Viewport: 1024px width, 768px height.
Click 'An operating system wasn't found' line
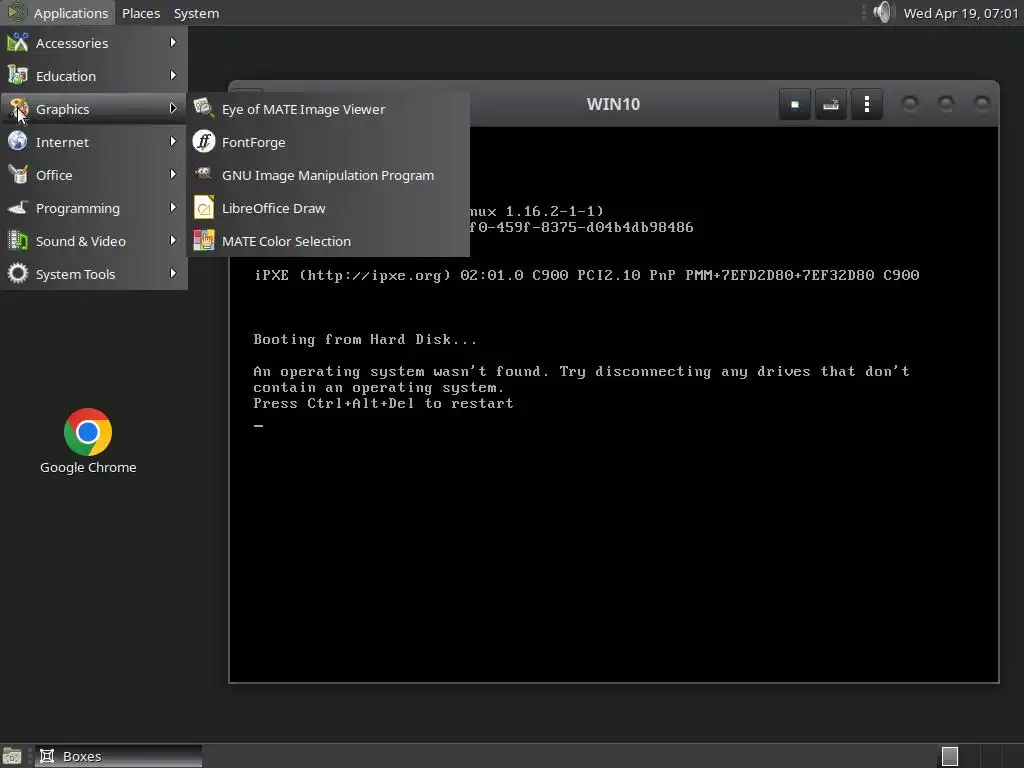[x=581, y=371]
